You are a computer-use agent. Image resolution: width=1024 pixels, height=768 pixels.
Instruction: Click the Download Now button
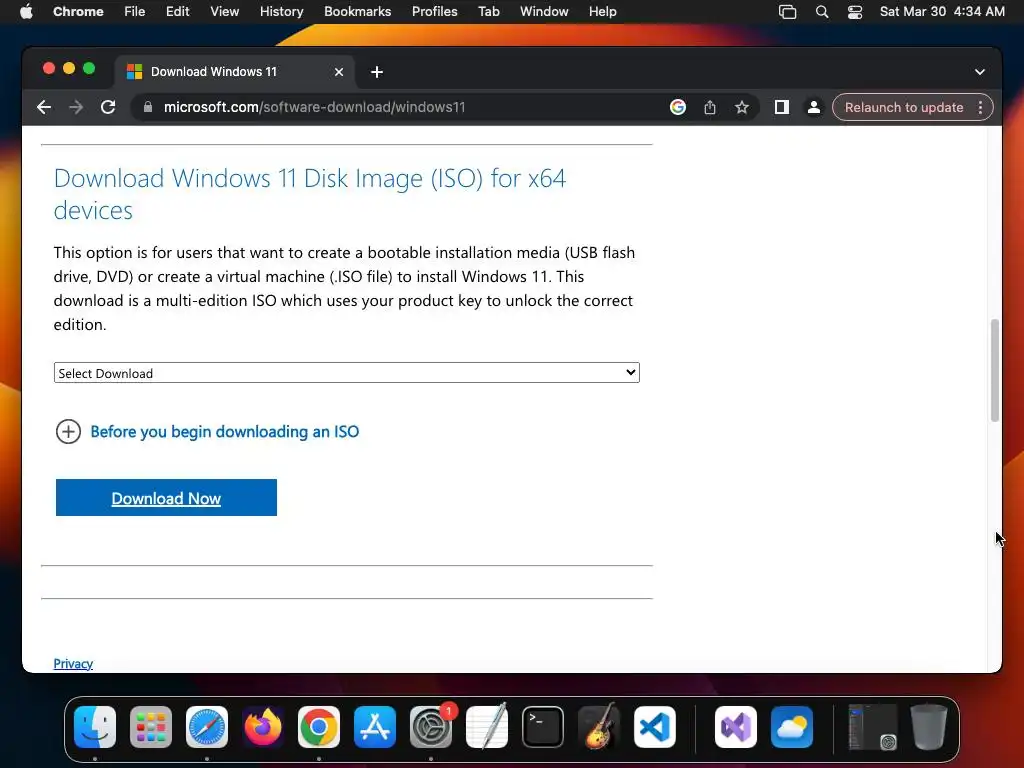click(x=167, y=498)
